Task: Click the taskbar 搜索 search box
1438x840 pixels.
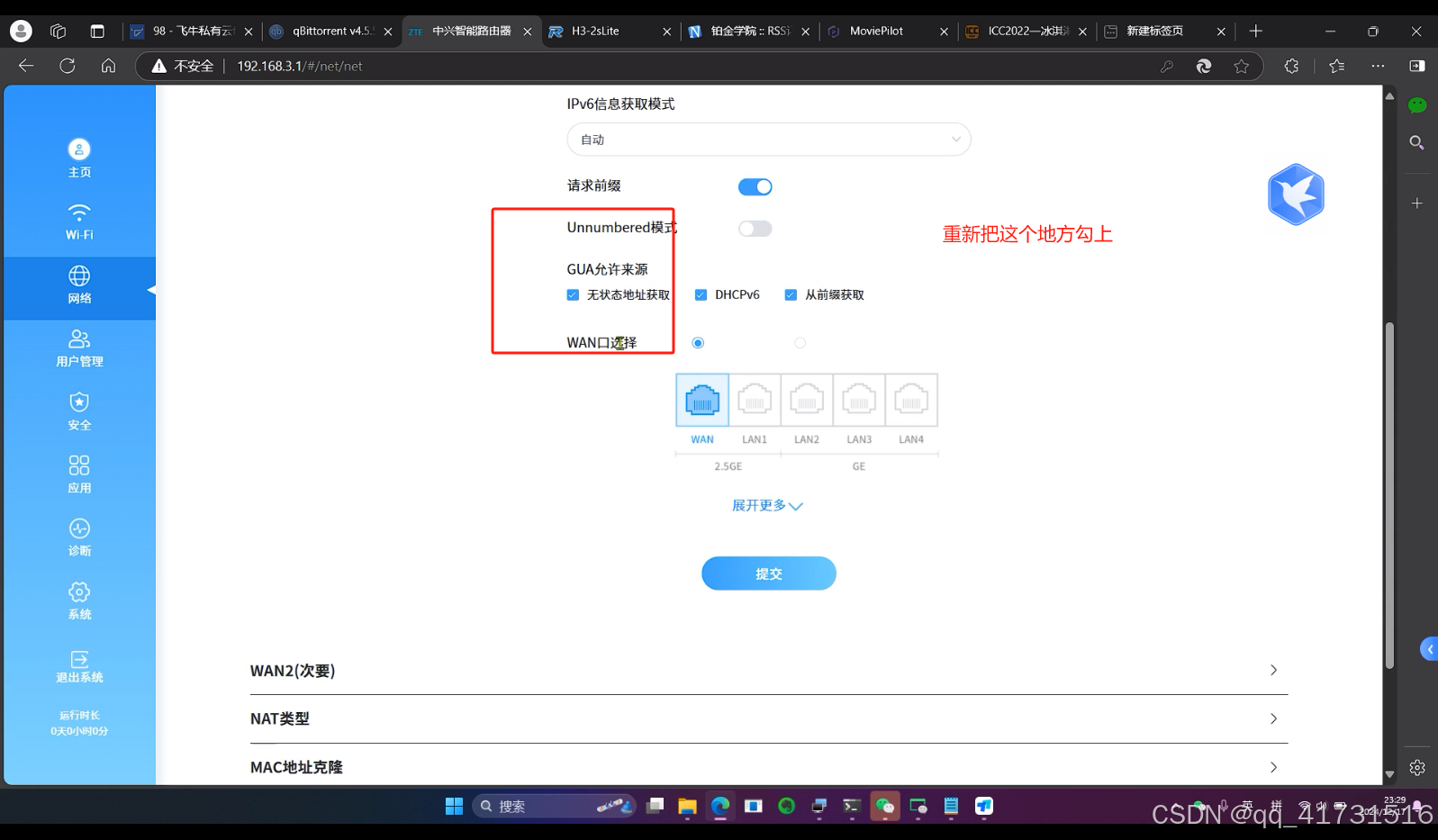Action: tap(554, 806)
